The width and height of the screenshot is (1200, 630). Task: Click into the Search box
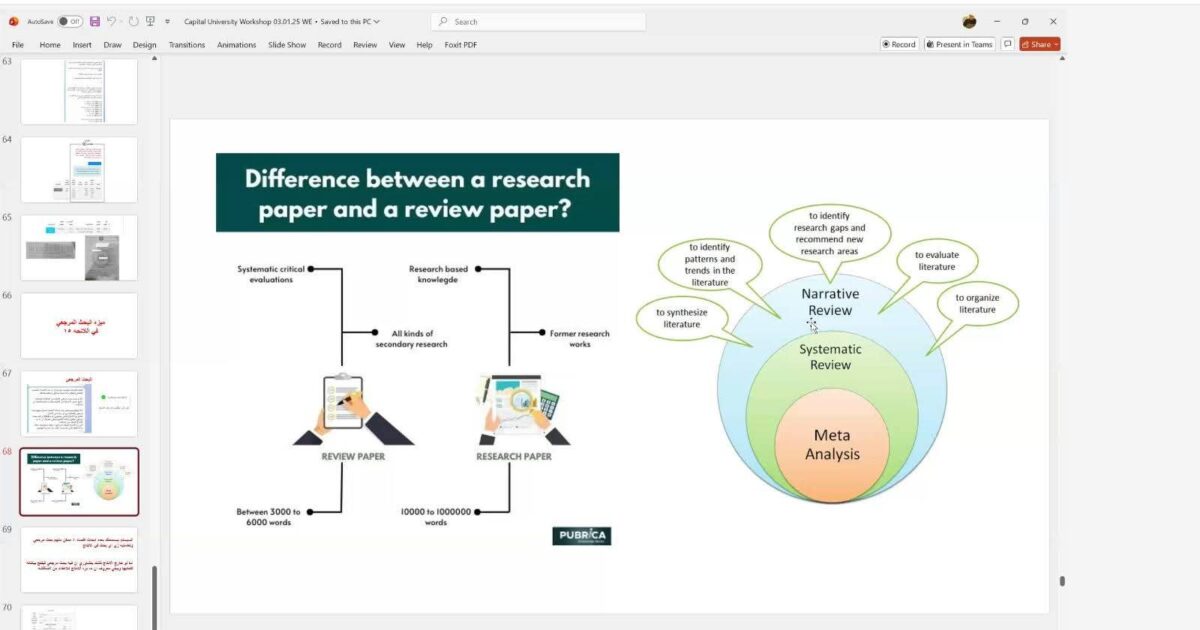click(540, 21)
